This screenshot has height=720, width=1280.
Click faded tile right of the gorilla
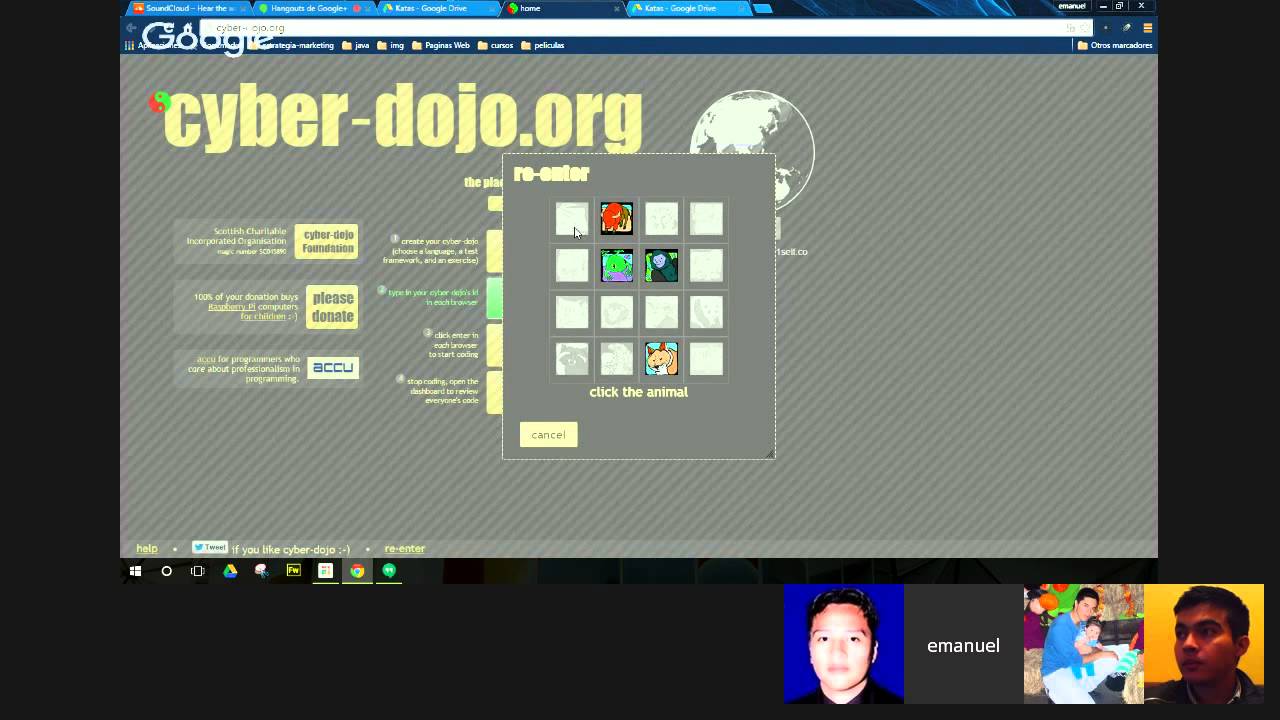coord(706,265)
